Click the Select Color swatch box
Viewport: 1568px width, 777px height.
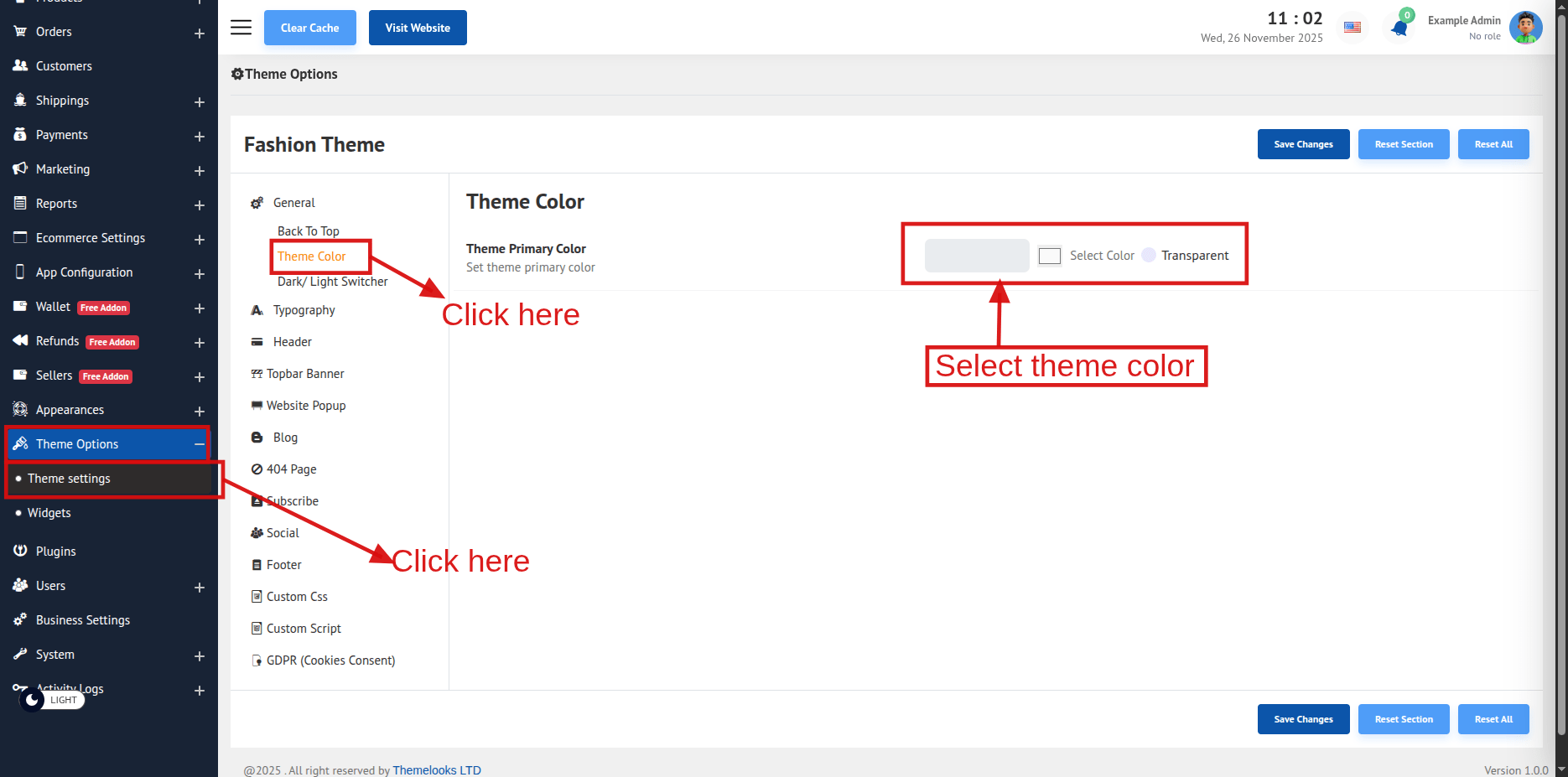1050,256
